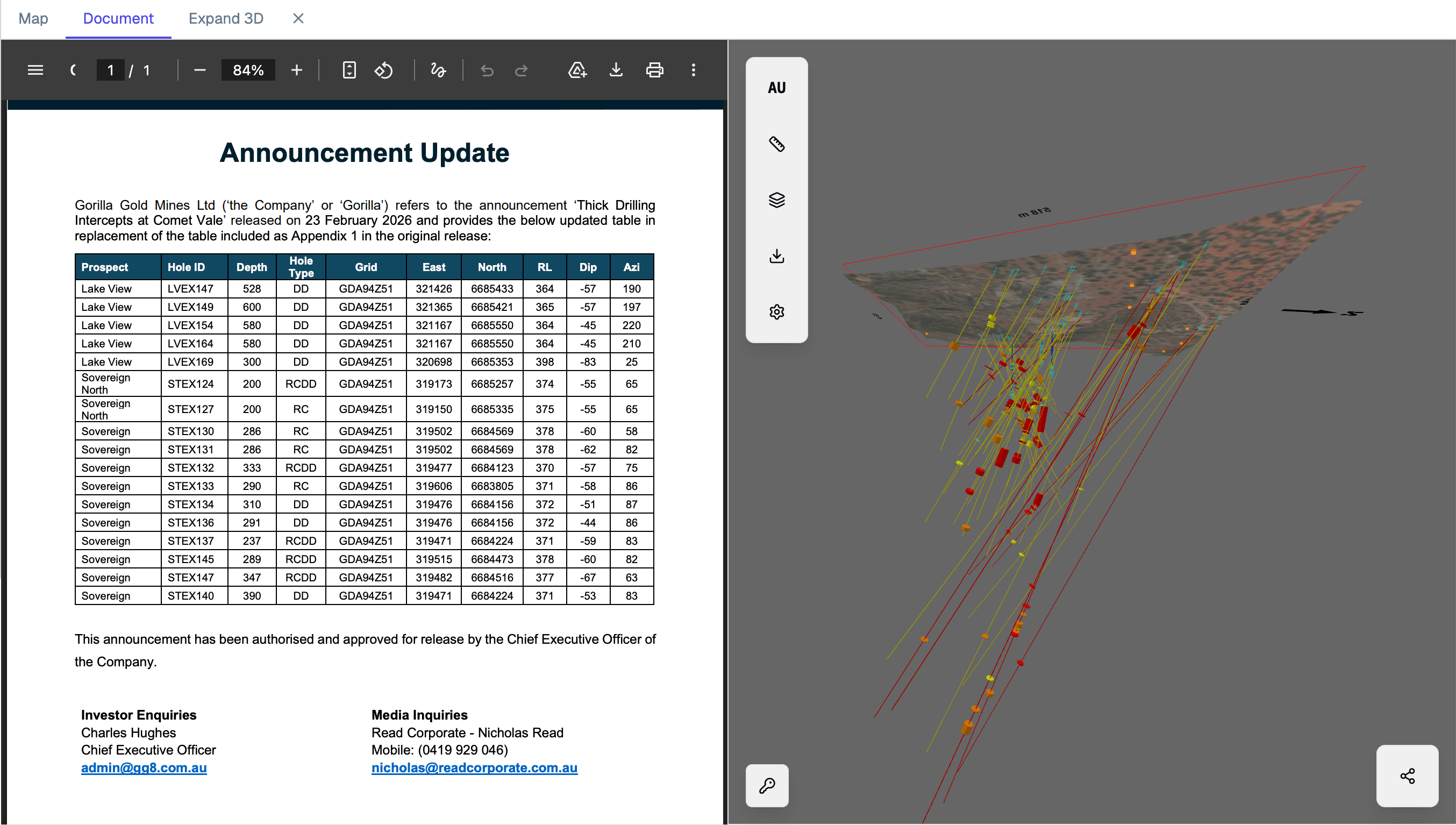Toggle the AU element in the 3D panel
1456x825 pixels.
776,88
